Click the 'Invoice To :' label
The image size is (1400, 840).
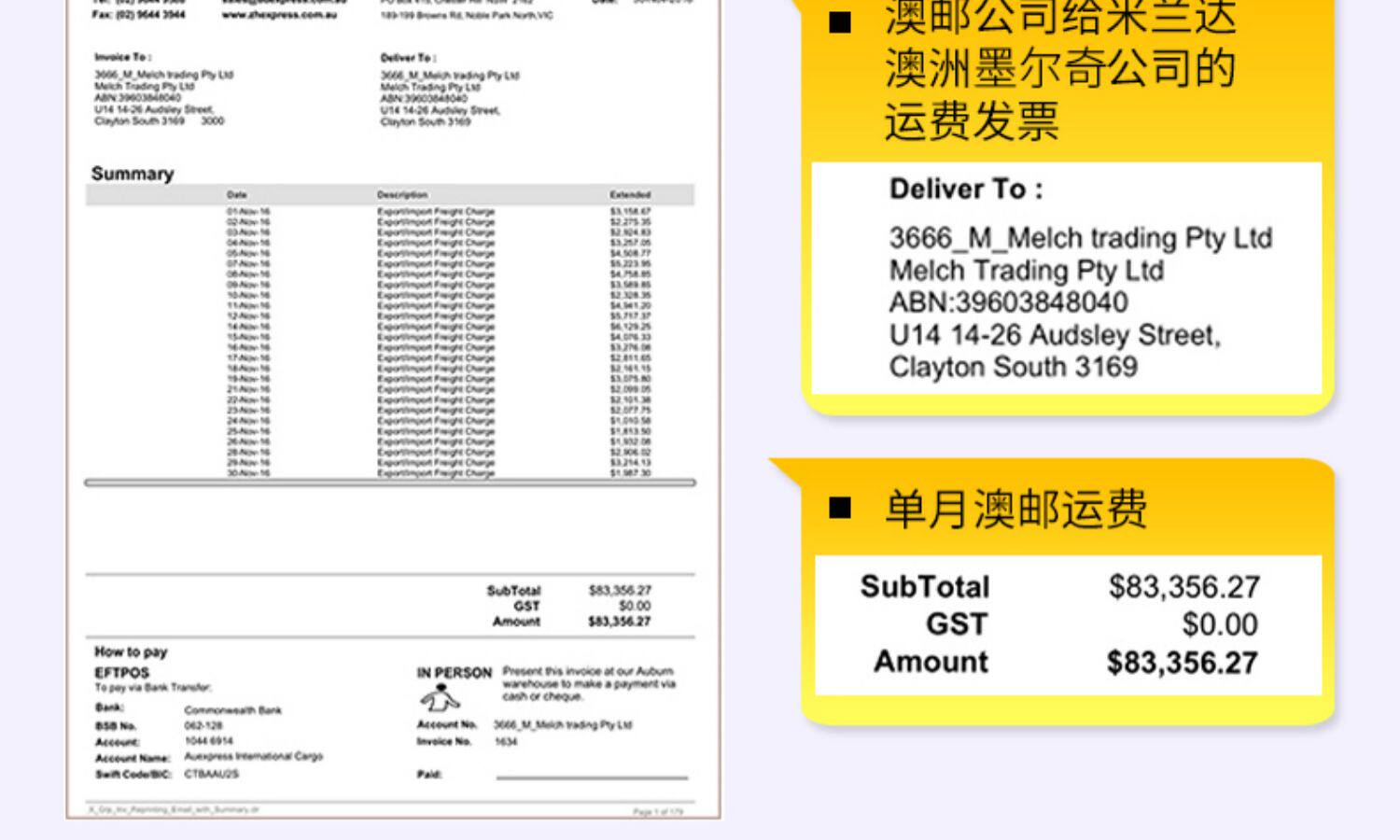122,57
